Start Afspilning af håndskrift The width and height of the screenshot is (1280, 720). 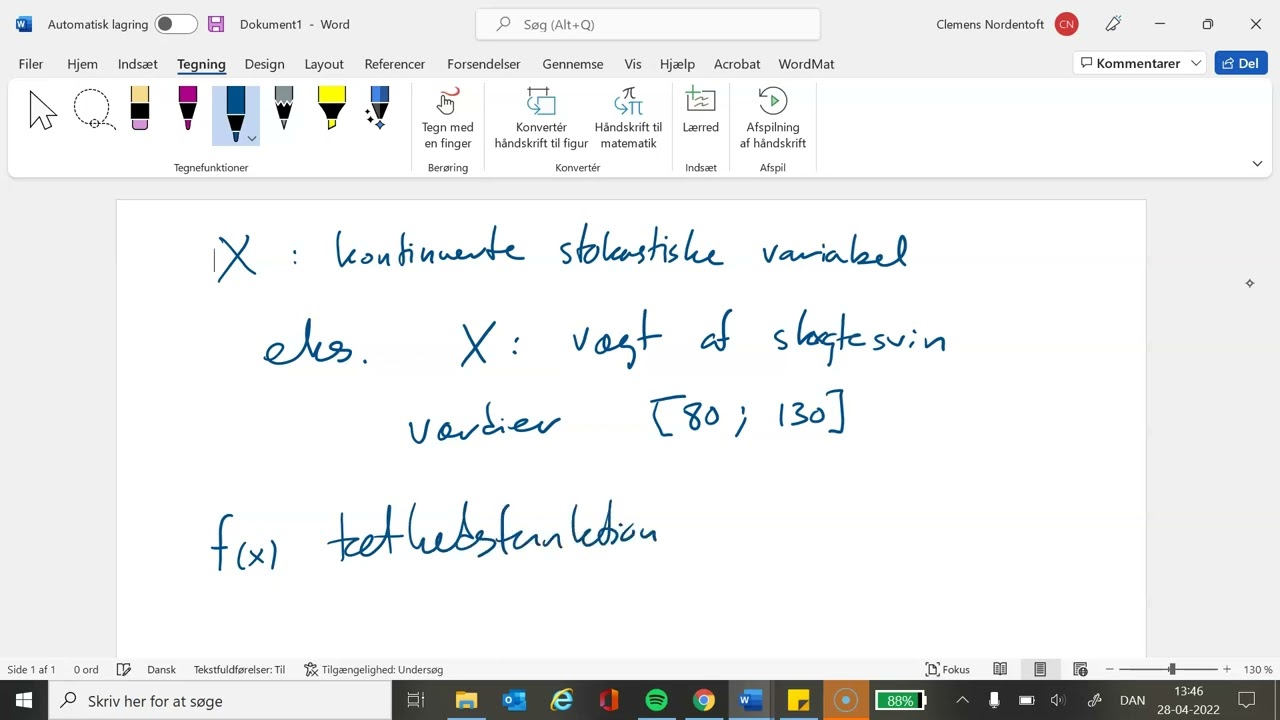pyautogui.click(x=773, y=118)
